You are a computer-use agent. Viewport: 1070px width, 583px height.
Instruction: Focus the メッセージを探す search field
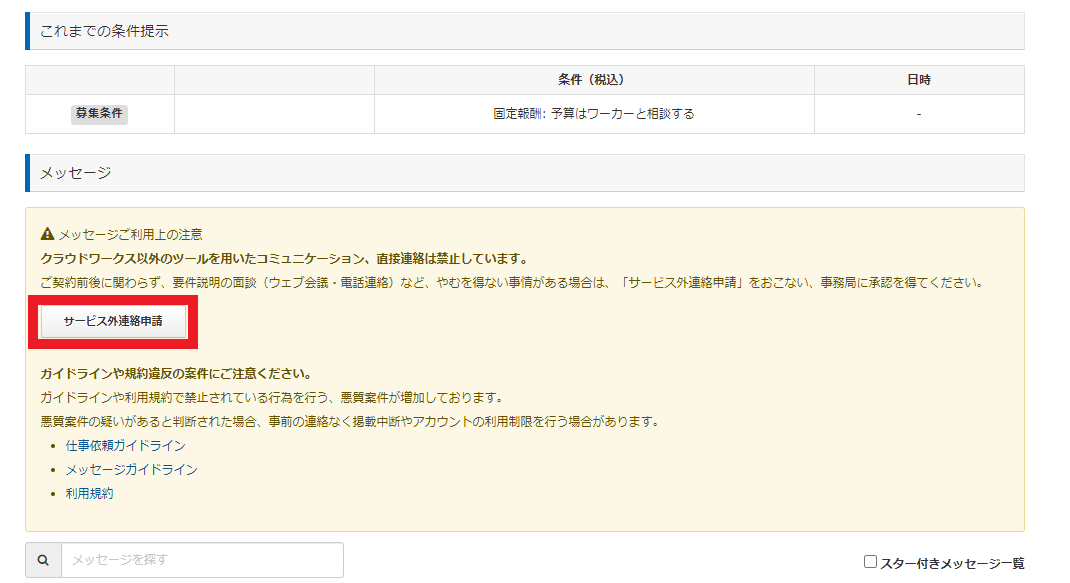pos(202,560)
